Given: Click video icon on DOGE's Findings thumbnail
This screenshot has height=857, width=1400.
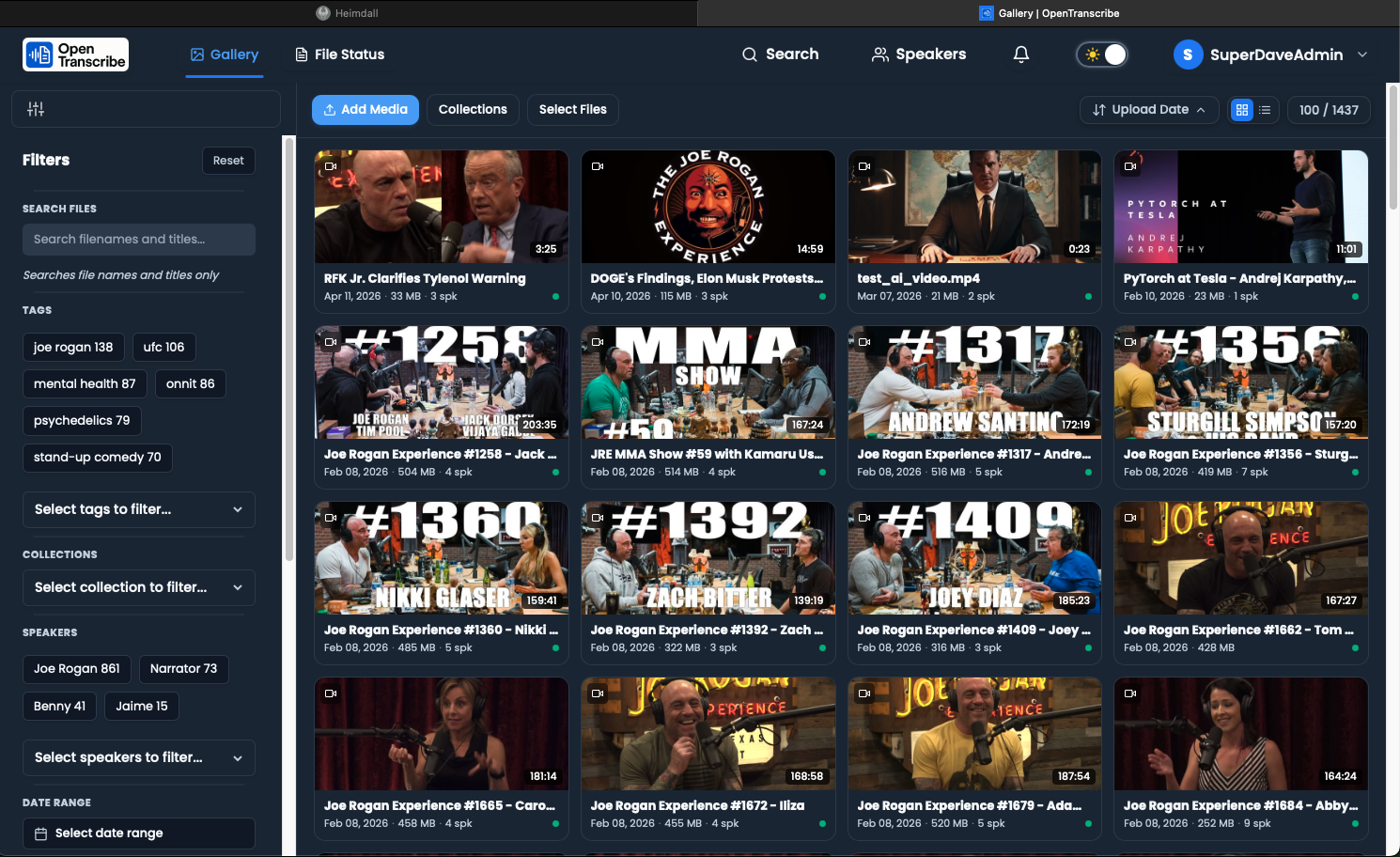Looking at the screenshot, I should coord(598,166).
